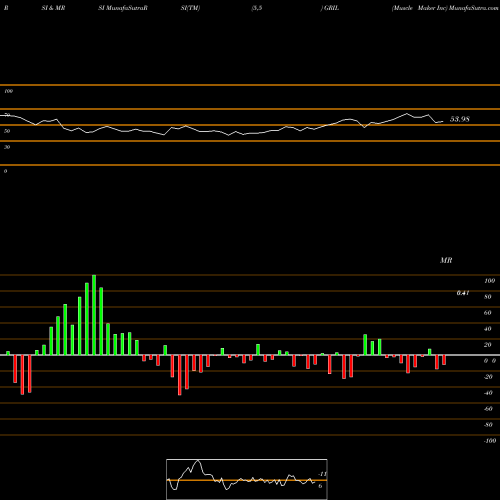
Task: Click the 60 label on MR right axis
Action: click(x=488, y=313)
